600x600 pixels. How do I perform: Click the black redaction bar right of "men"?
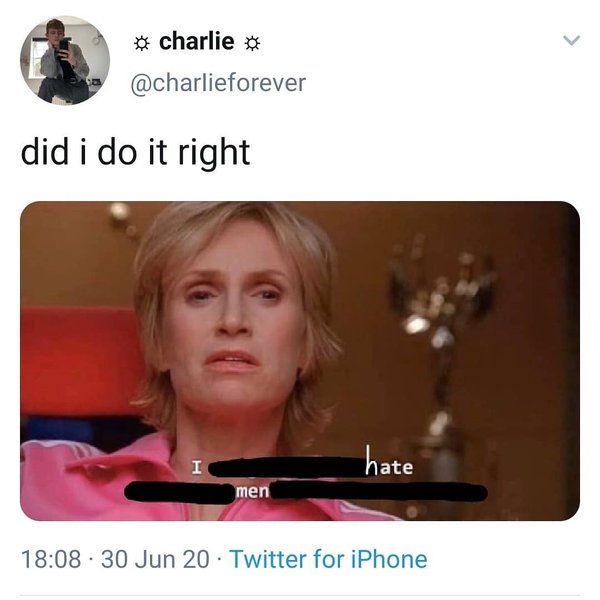tap(379, 492)
